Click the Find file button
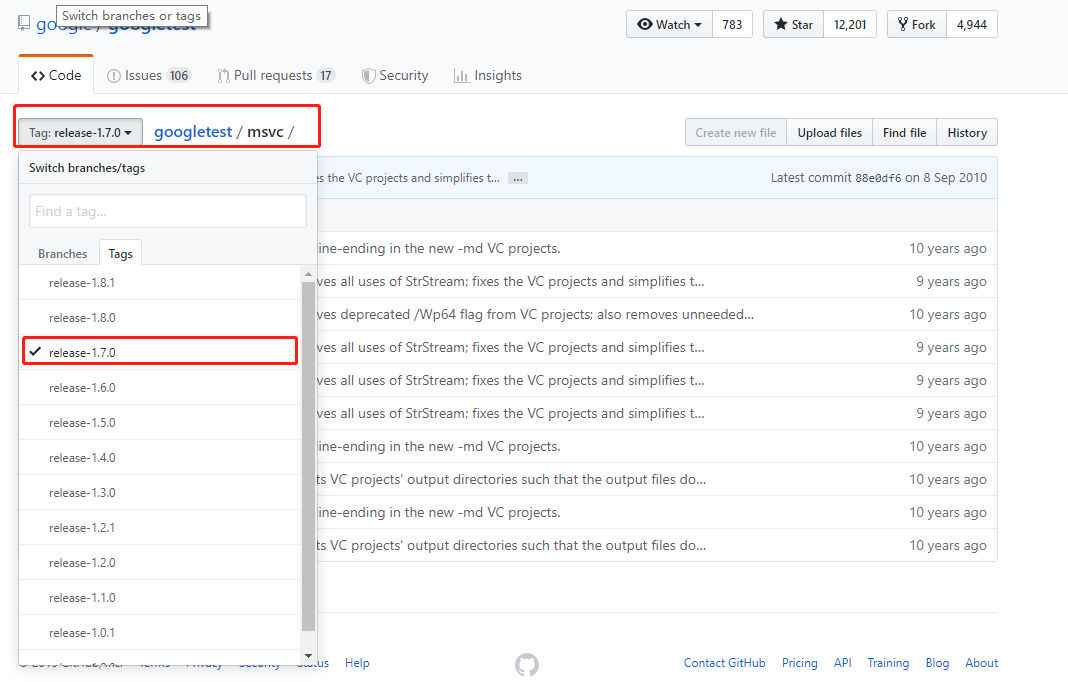 pos(905,133)
